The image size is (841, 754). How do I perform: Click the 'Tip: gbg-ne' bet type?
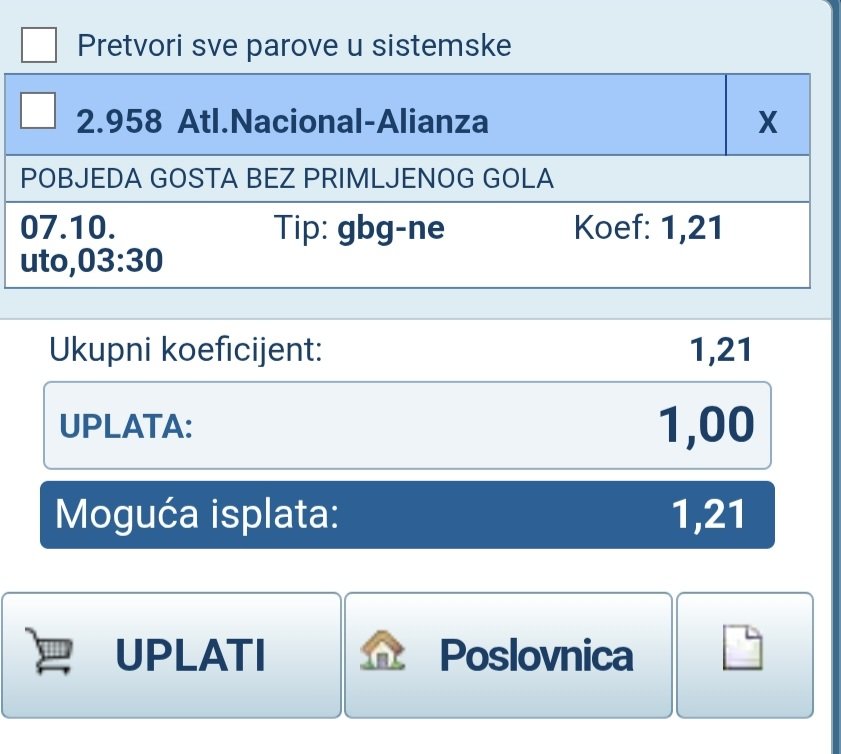358,229
